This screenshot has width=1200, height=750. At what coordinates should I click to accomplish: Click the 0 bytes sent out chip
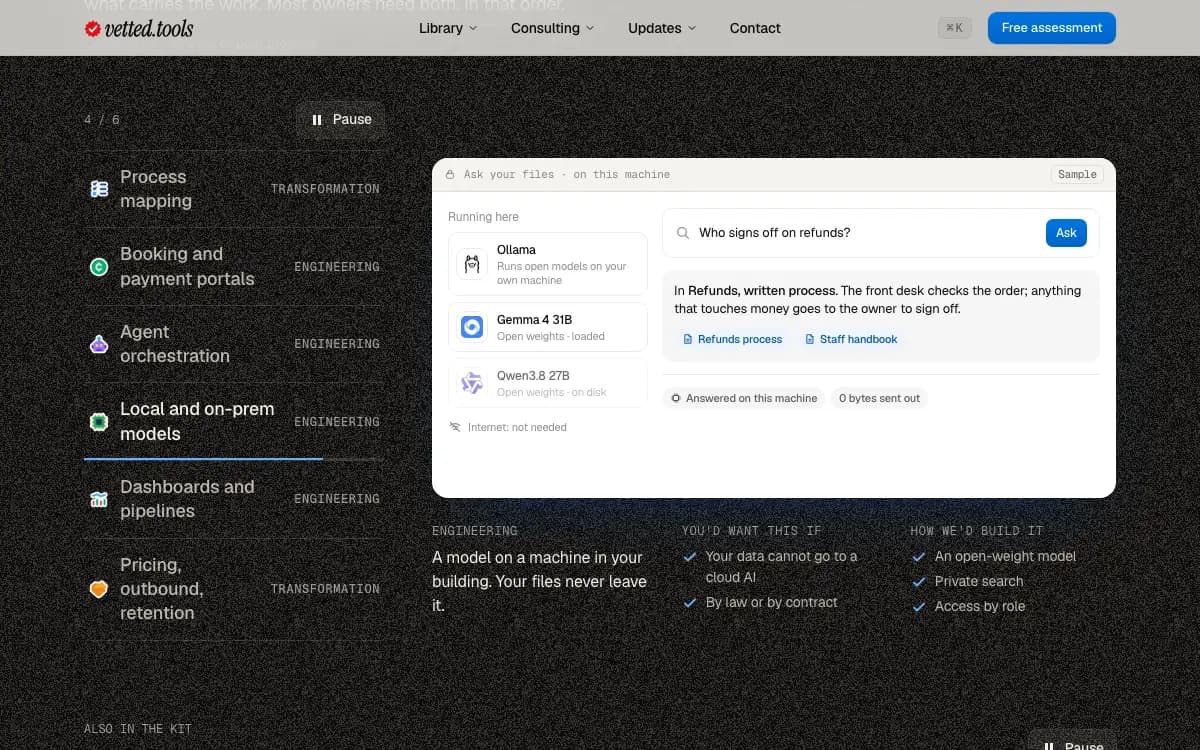coord(879,398)
